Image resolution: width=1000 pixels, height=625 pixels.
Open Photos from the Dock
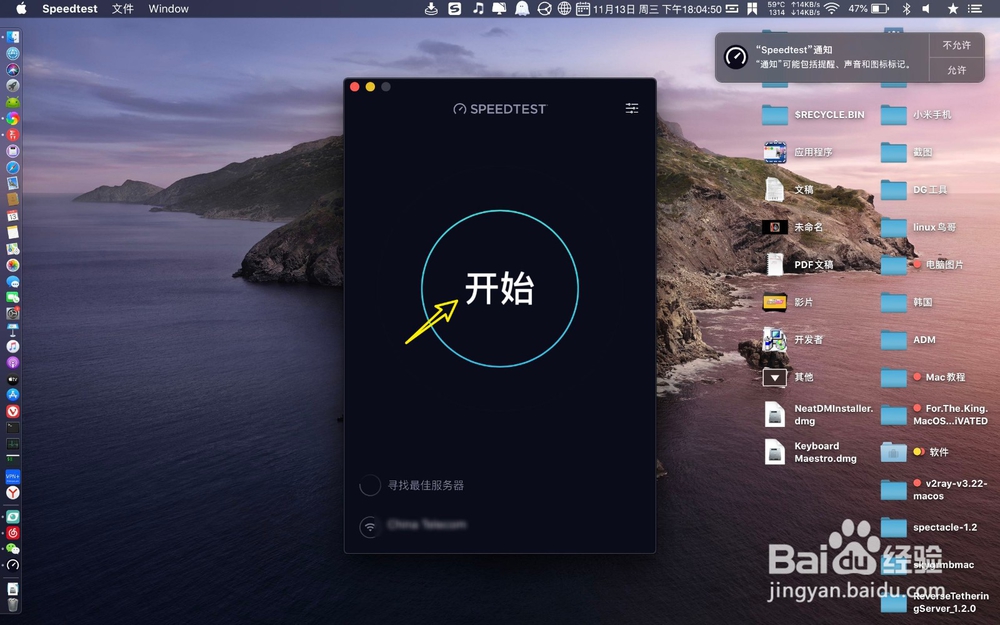click(x=13, y=265)
